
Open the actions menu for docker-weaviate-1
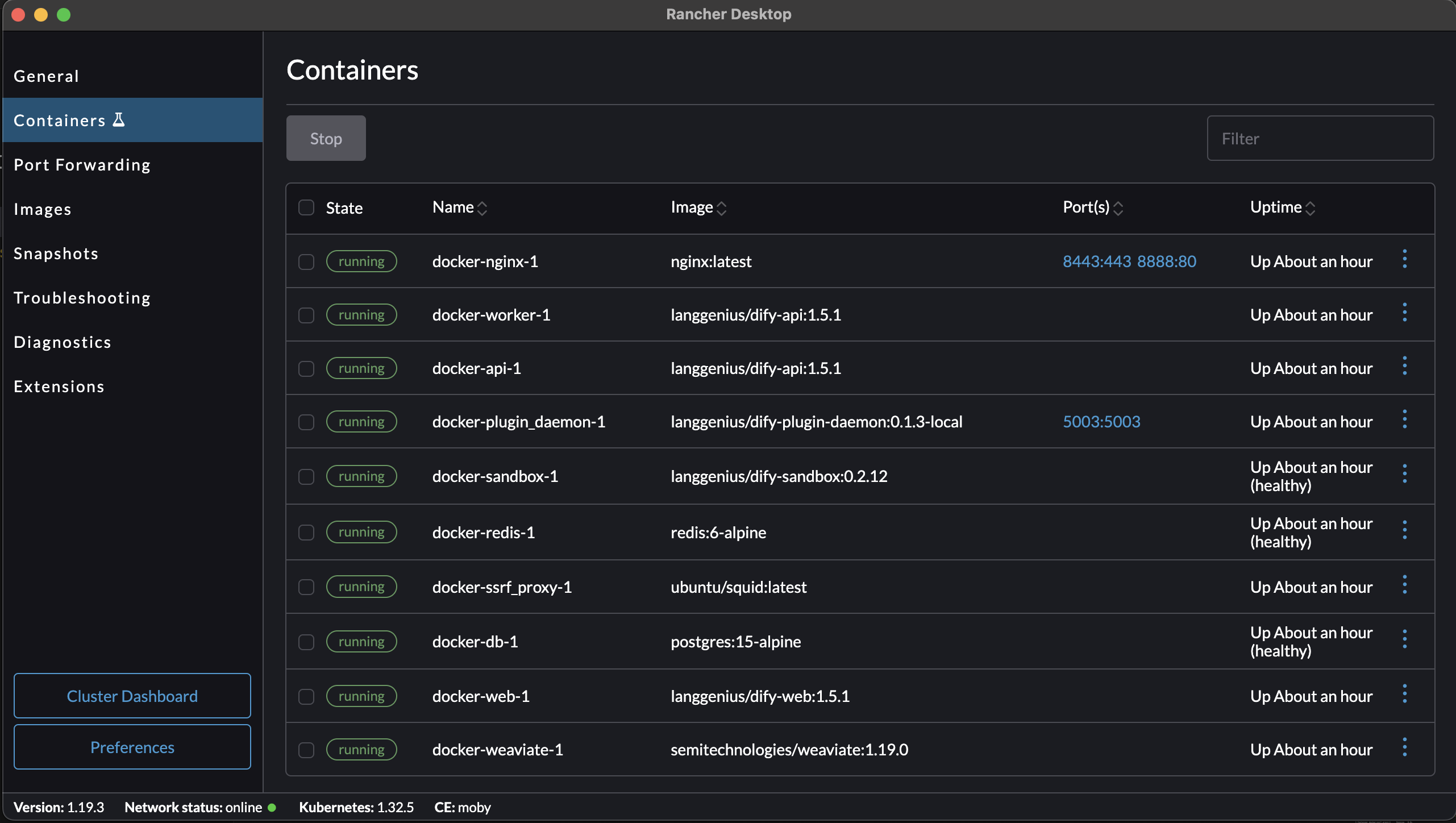1404,748
